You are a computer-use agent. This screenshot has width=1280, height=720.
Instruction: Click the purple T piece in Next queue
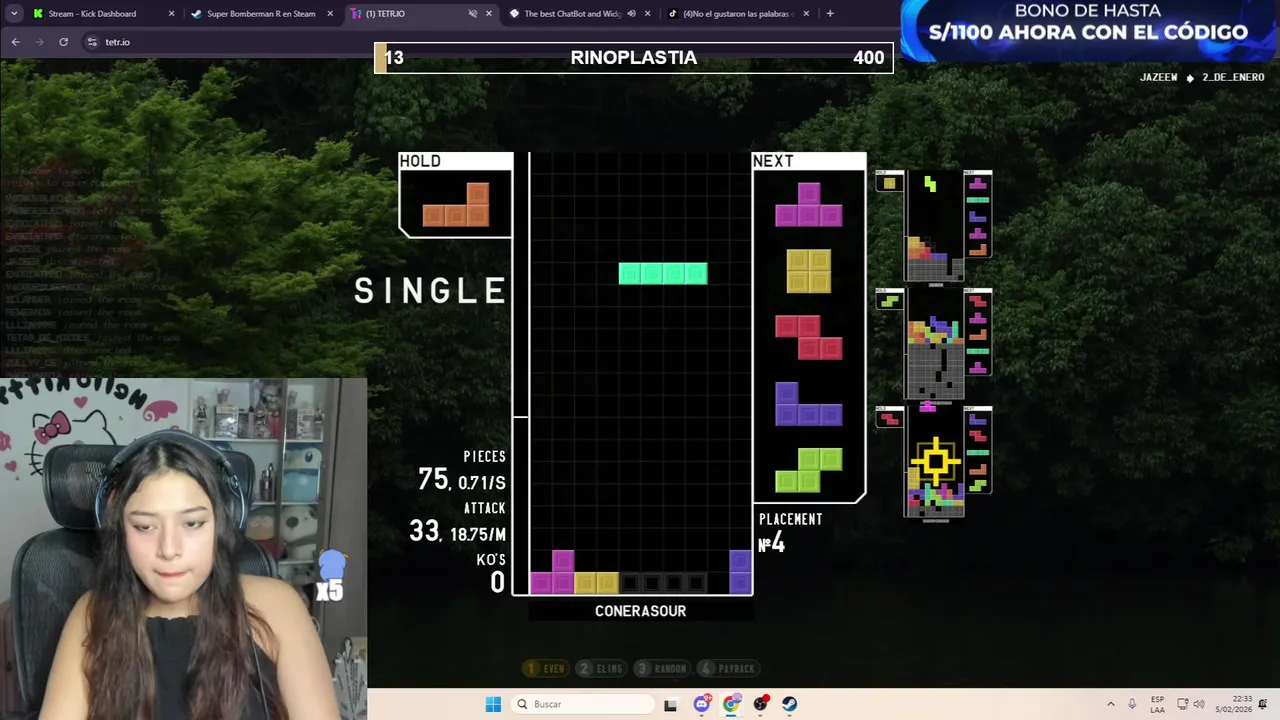coord(809,204)
